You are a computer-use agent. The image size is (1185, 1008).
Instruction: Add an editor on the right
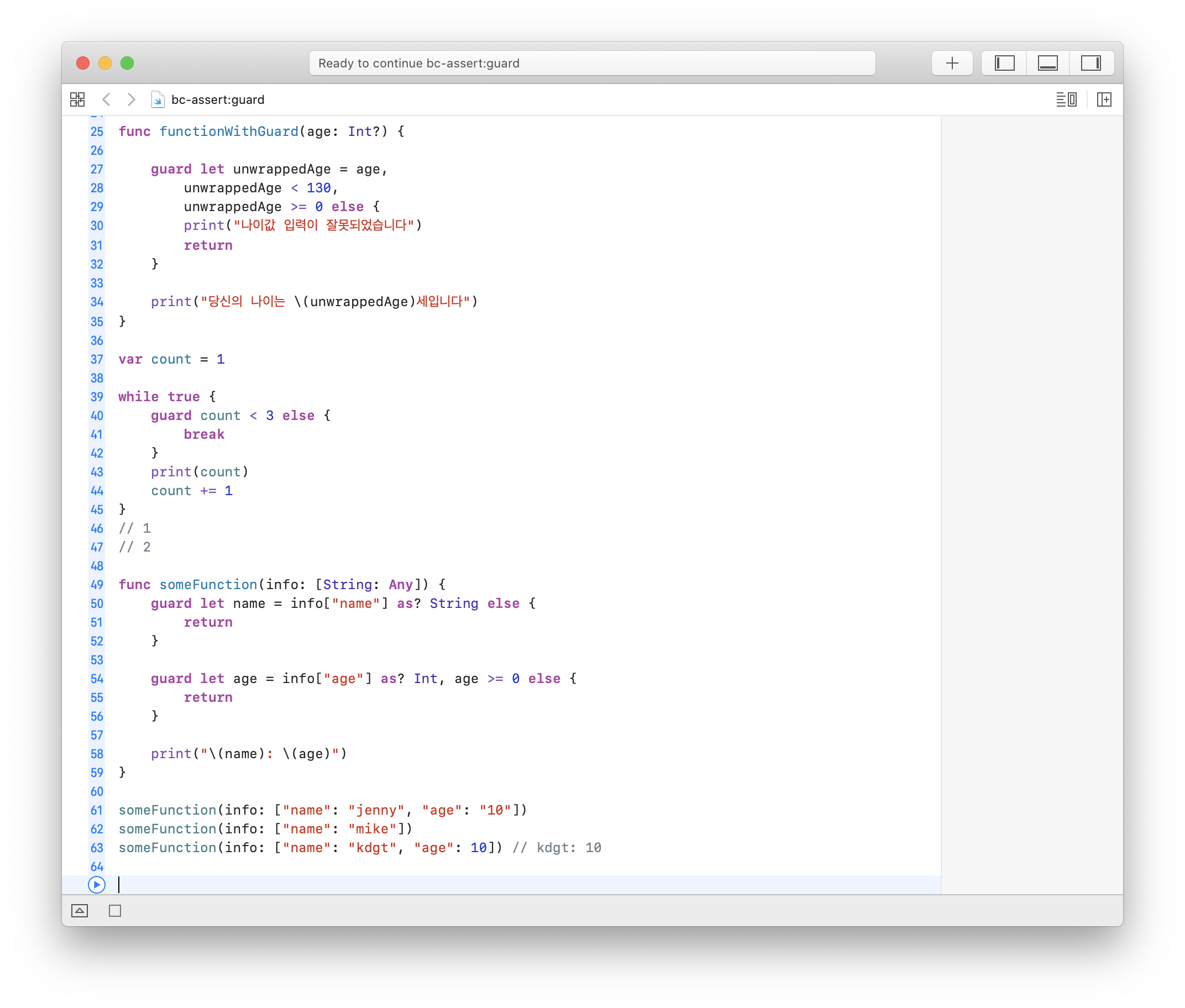[1104, 99]
